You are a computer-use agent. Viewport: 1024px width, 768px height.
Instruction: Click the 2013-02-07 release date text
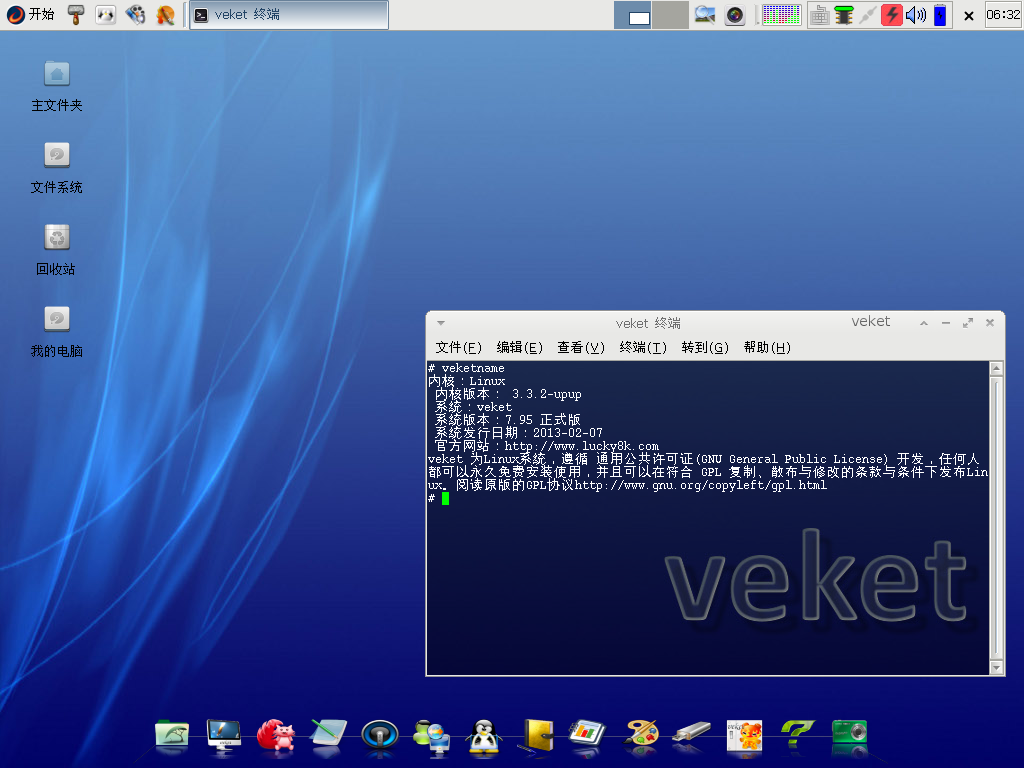[568, 433]
